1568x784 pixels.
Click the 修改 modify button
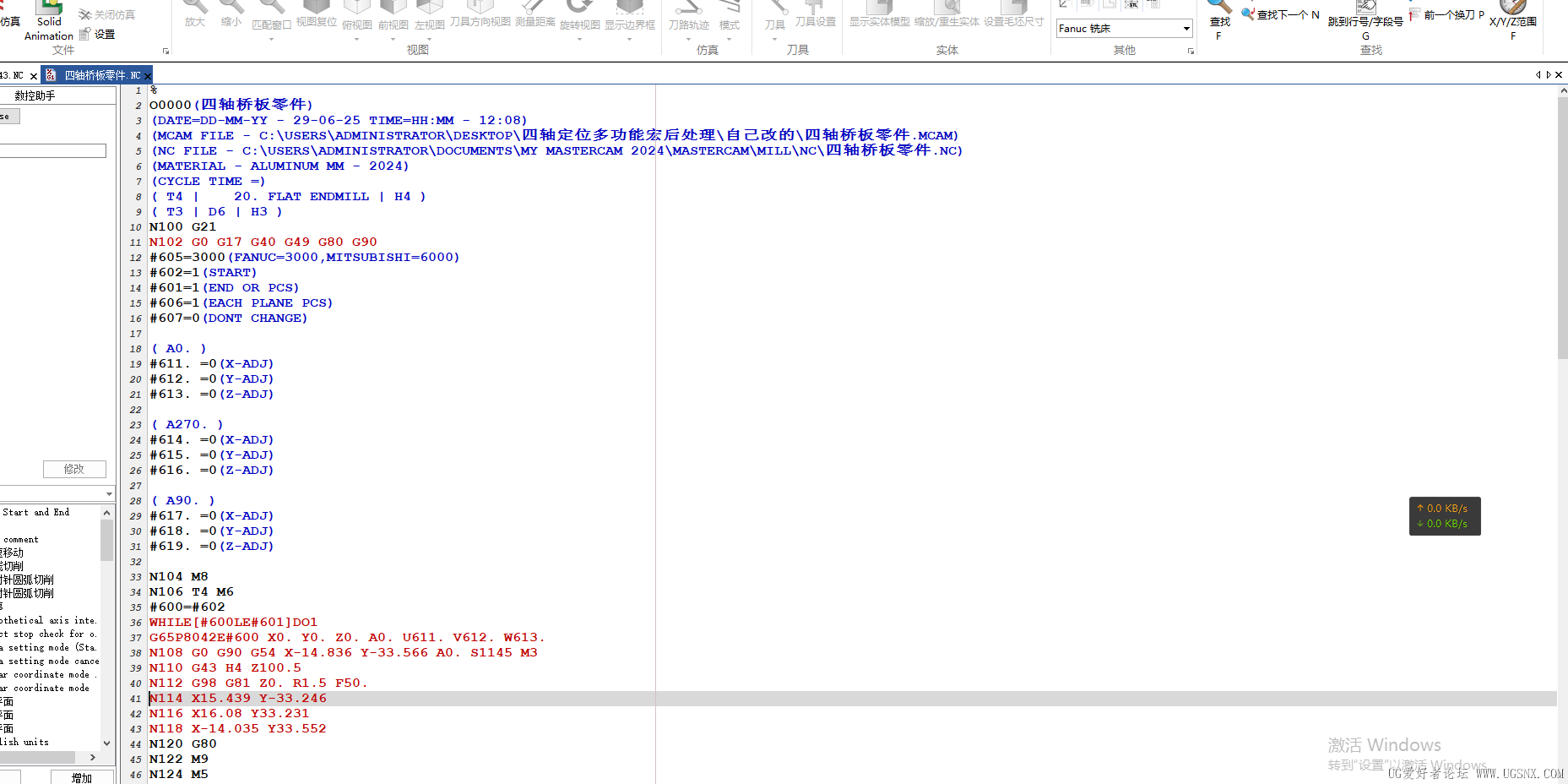click(x=74, y=469)
